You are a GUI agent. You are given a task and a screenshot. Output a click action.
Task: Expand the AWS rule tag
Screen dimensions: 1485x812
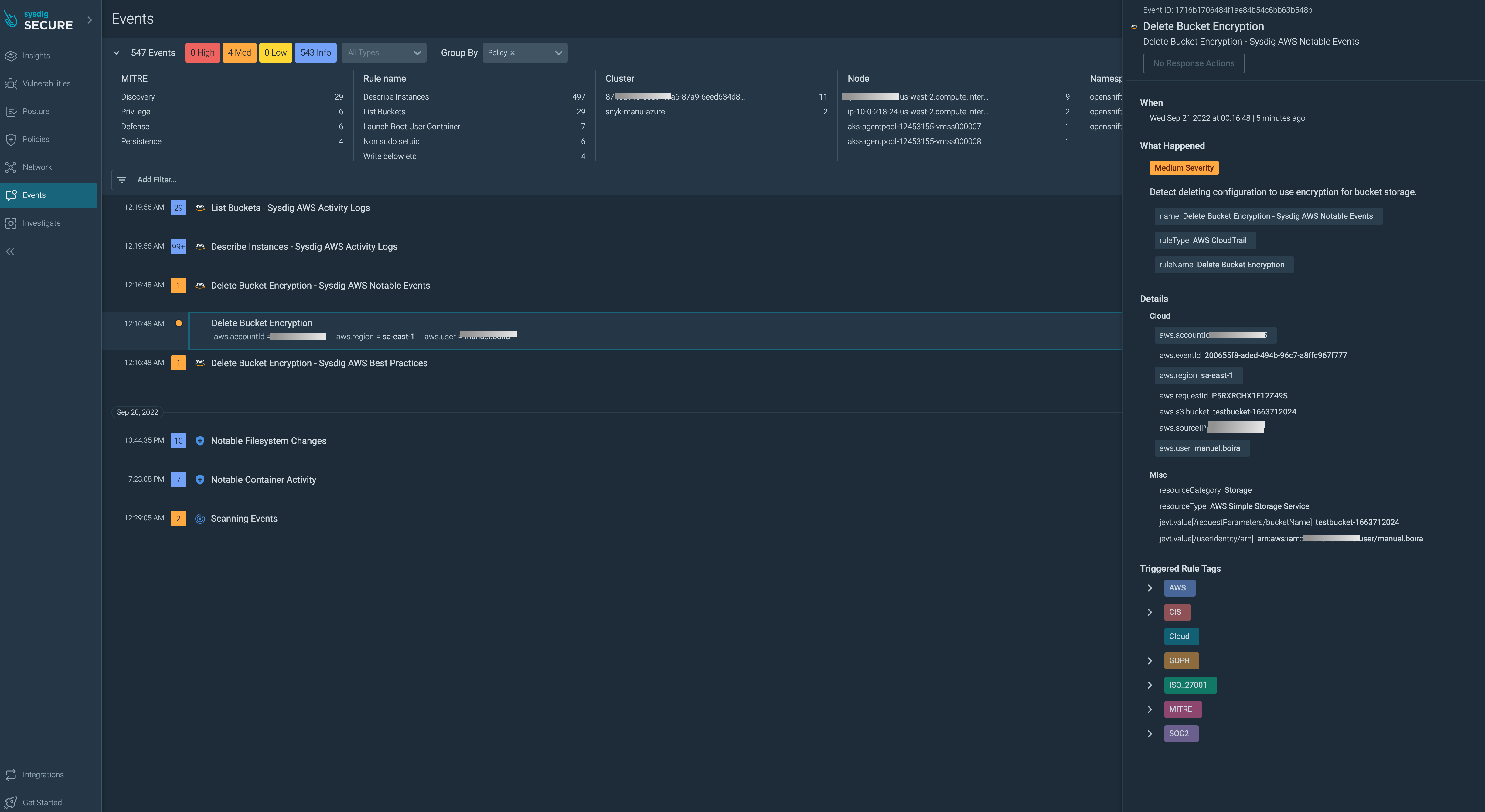click(1150, 588)
